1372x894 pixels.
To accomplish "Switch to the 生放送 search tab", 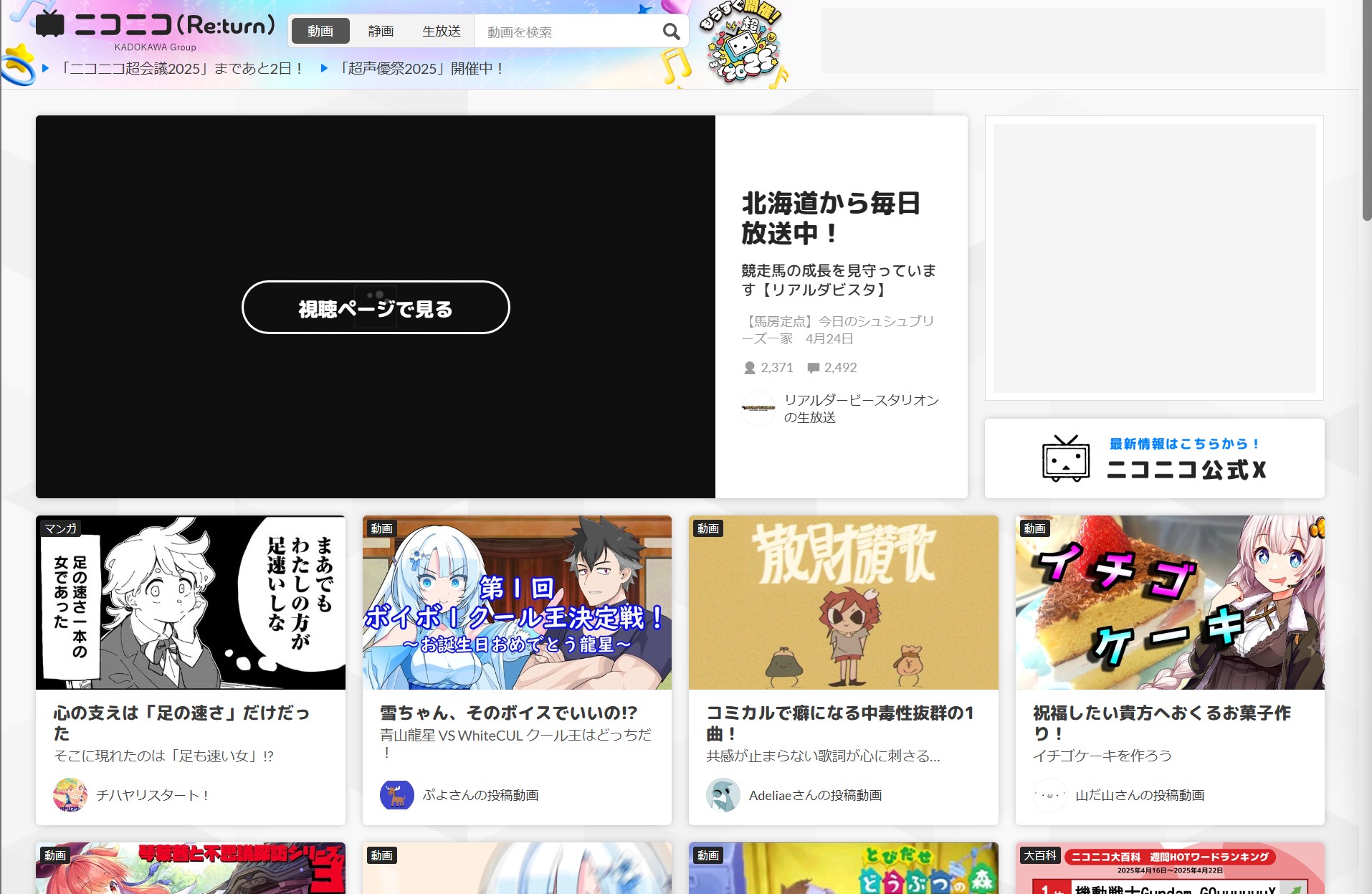I will pos(442,31).
